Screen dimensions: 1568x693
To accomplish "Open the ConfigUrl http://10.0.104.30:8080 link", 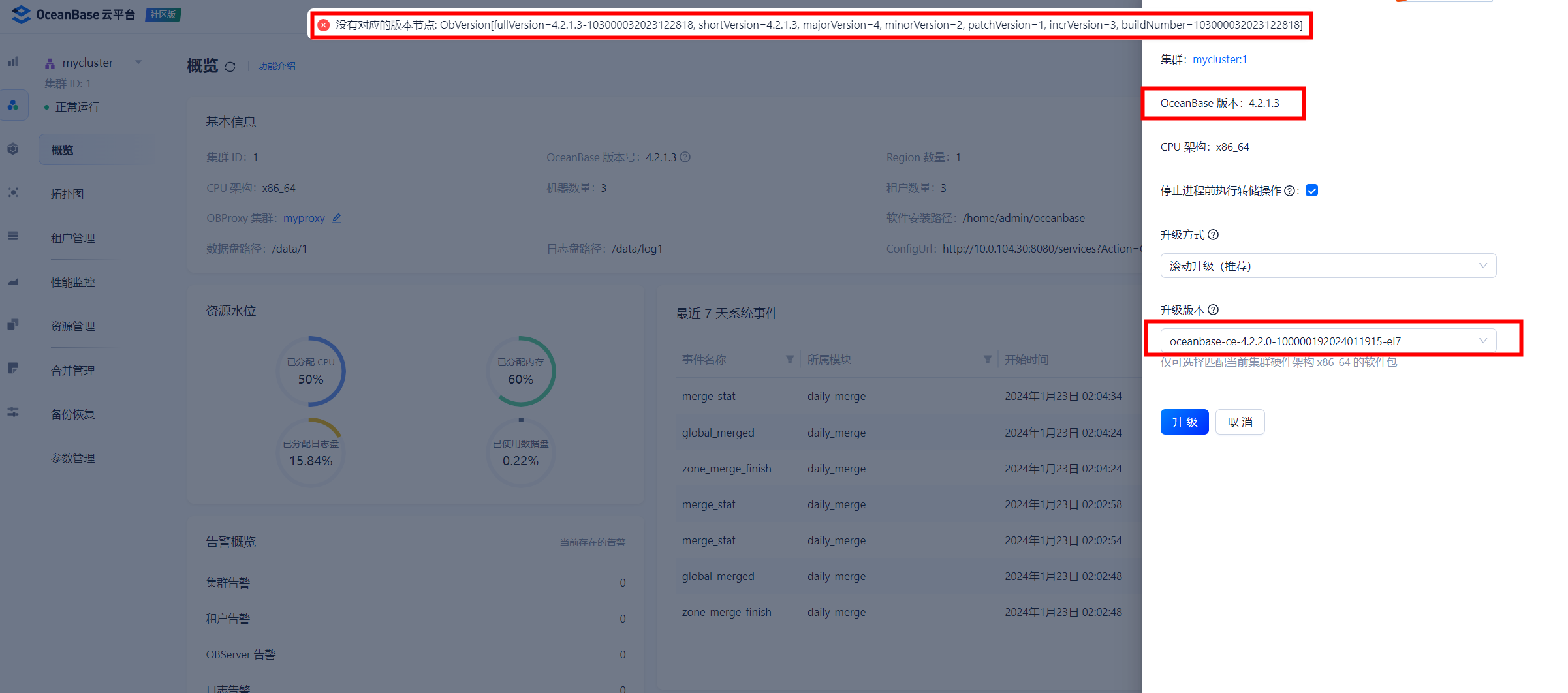I will coord(1041,249).
